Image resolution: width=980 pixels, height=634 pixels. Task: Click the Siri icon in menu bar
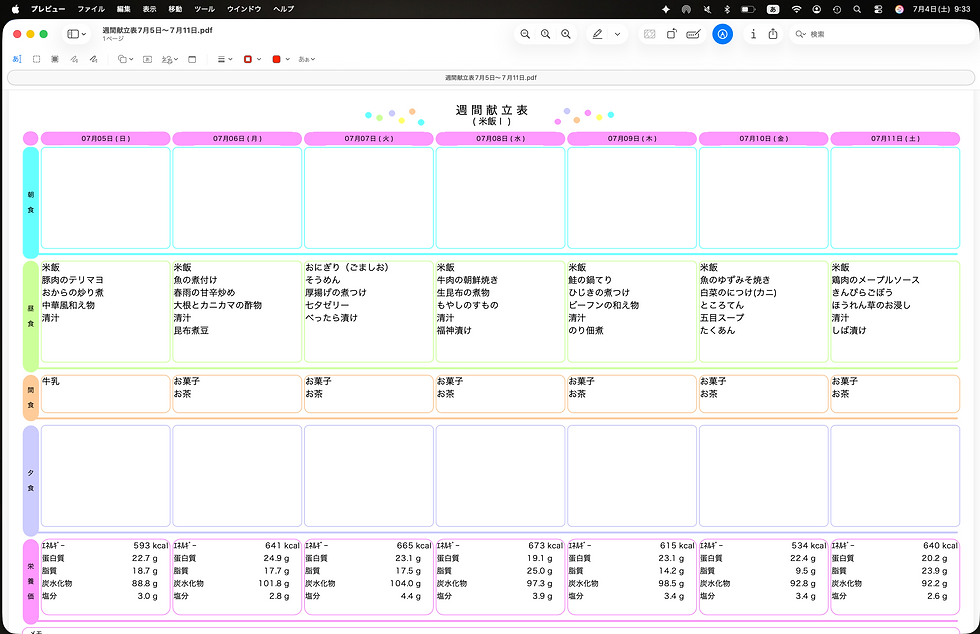[899, 9]
